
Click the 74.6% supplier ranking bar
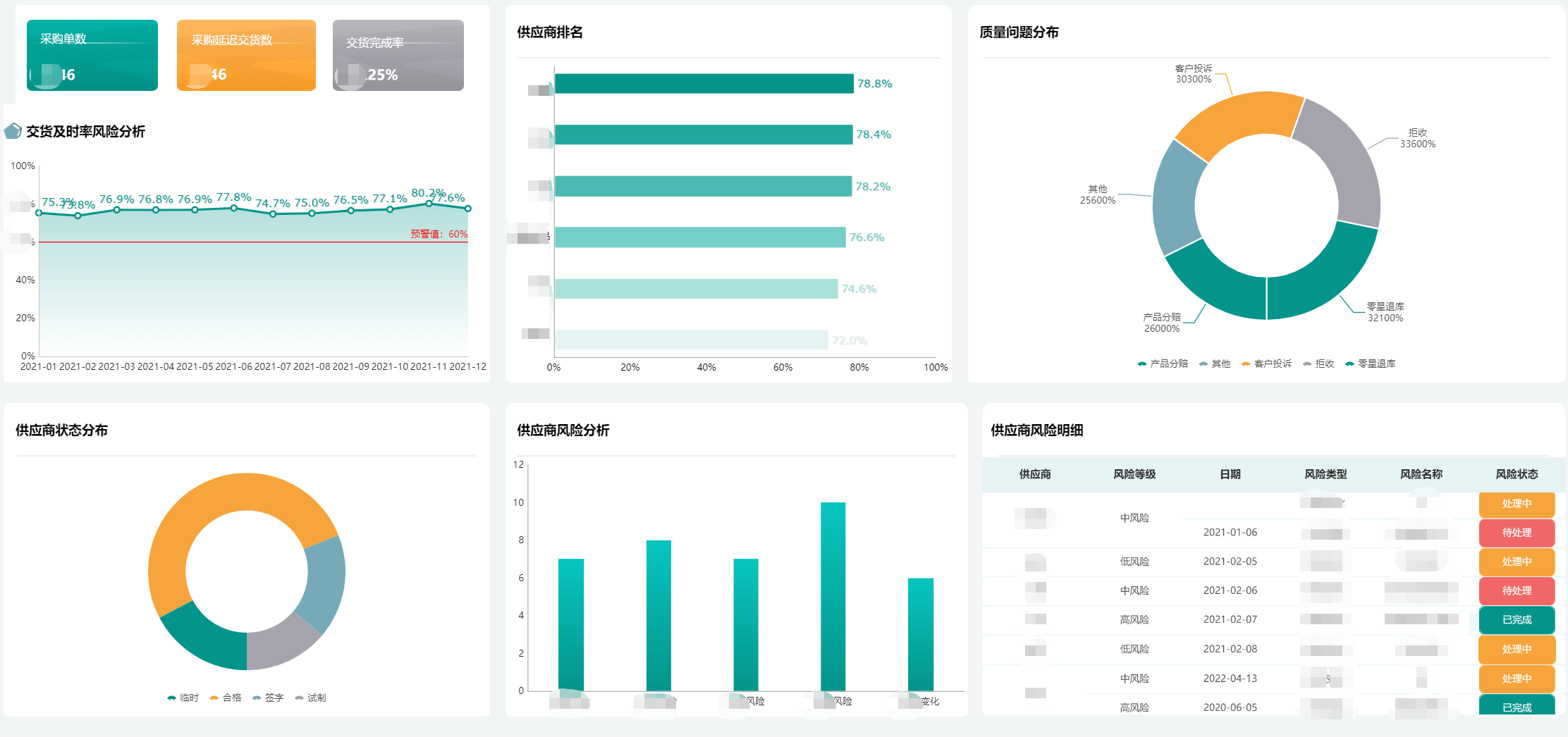(x=697, y=289)
